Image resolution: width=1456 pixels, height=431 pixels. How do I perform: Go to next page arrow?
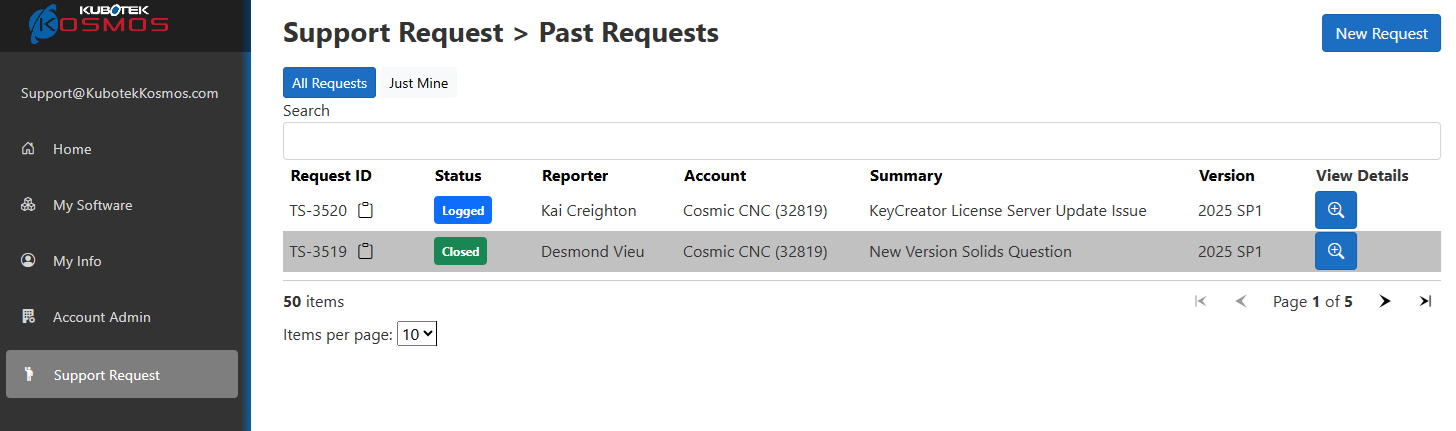point(1385,301)
